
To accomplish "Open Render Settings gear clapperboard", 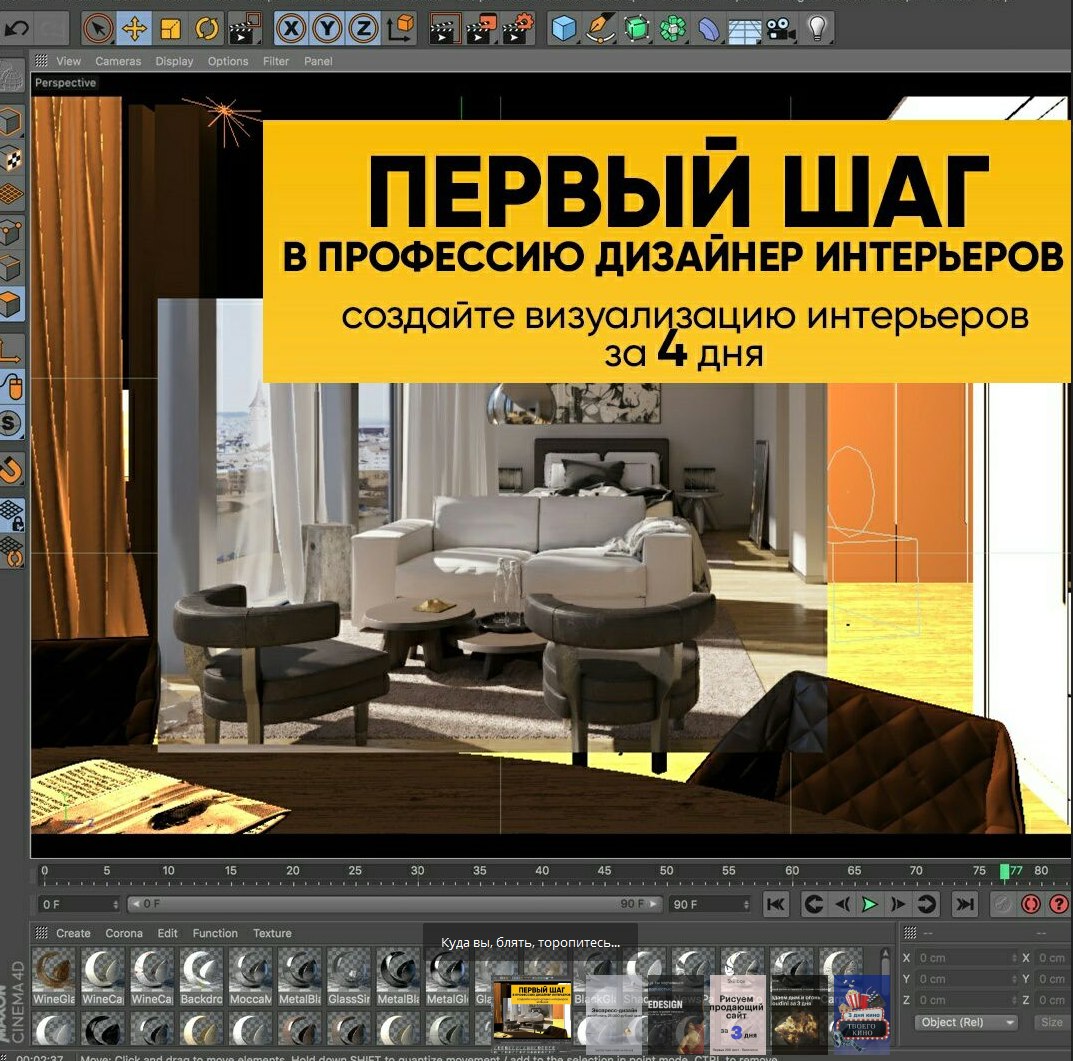I will pos(517,29).
